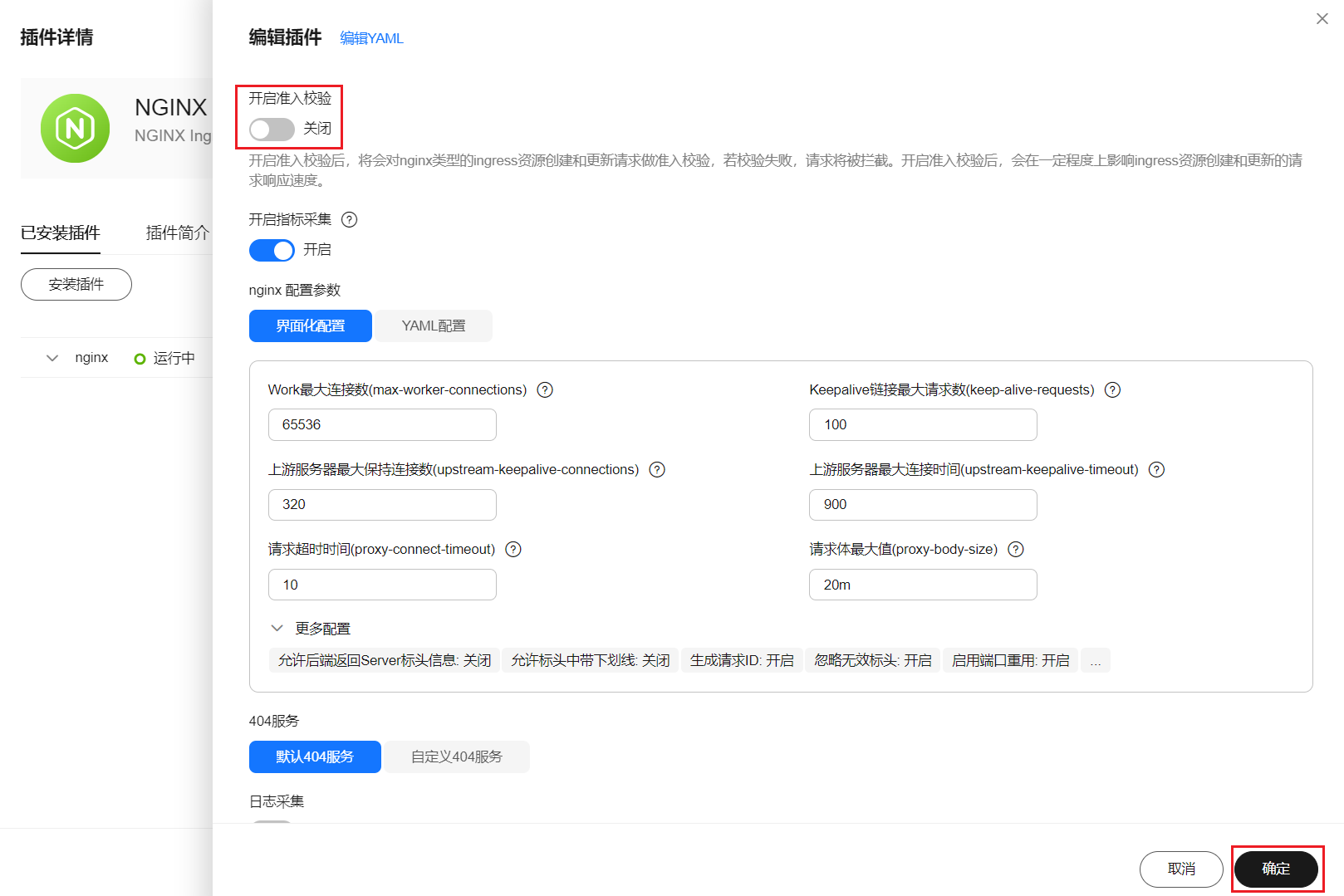Viewport: 1344px width, 896px height.
Task: Toggle the 开启准入校验 switch
Action: tap(272, 130)
